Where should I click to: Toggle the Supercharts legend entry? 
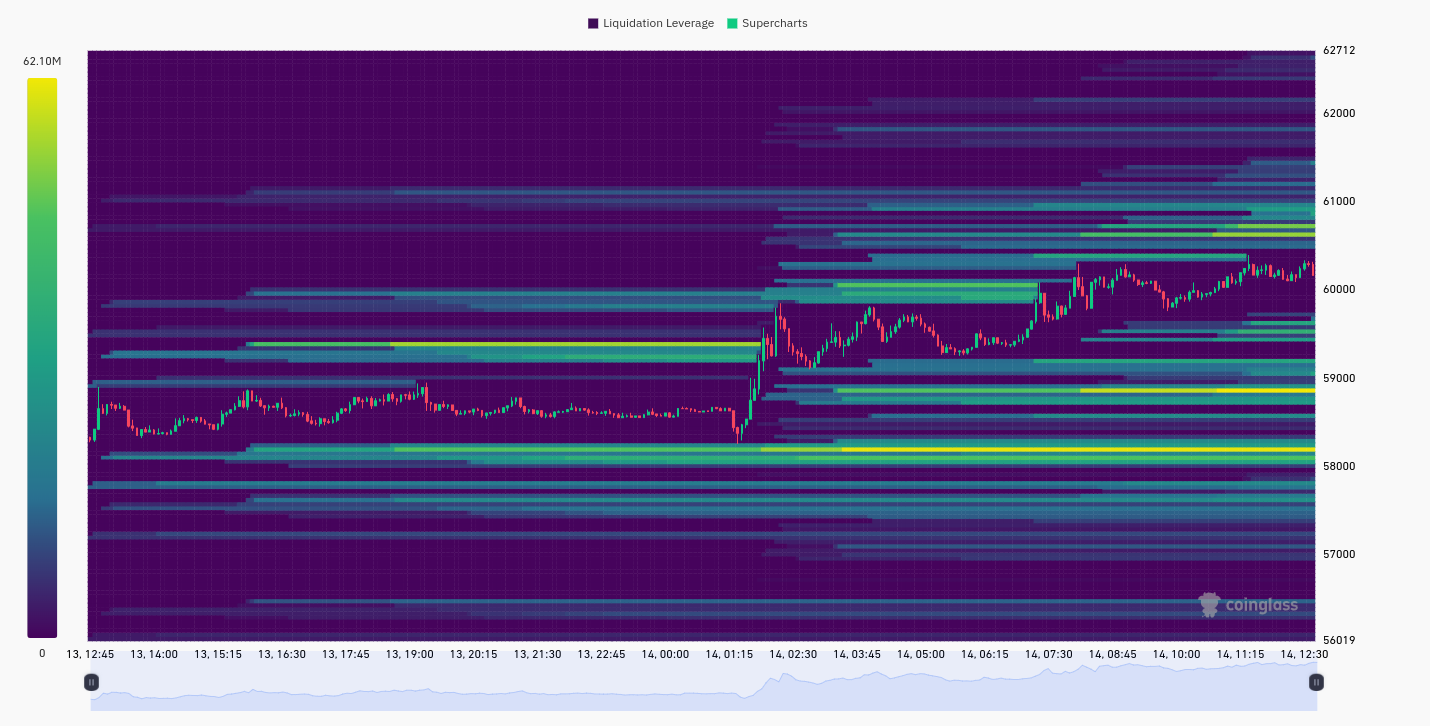tap(767, 23)
